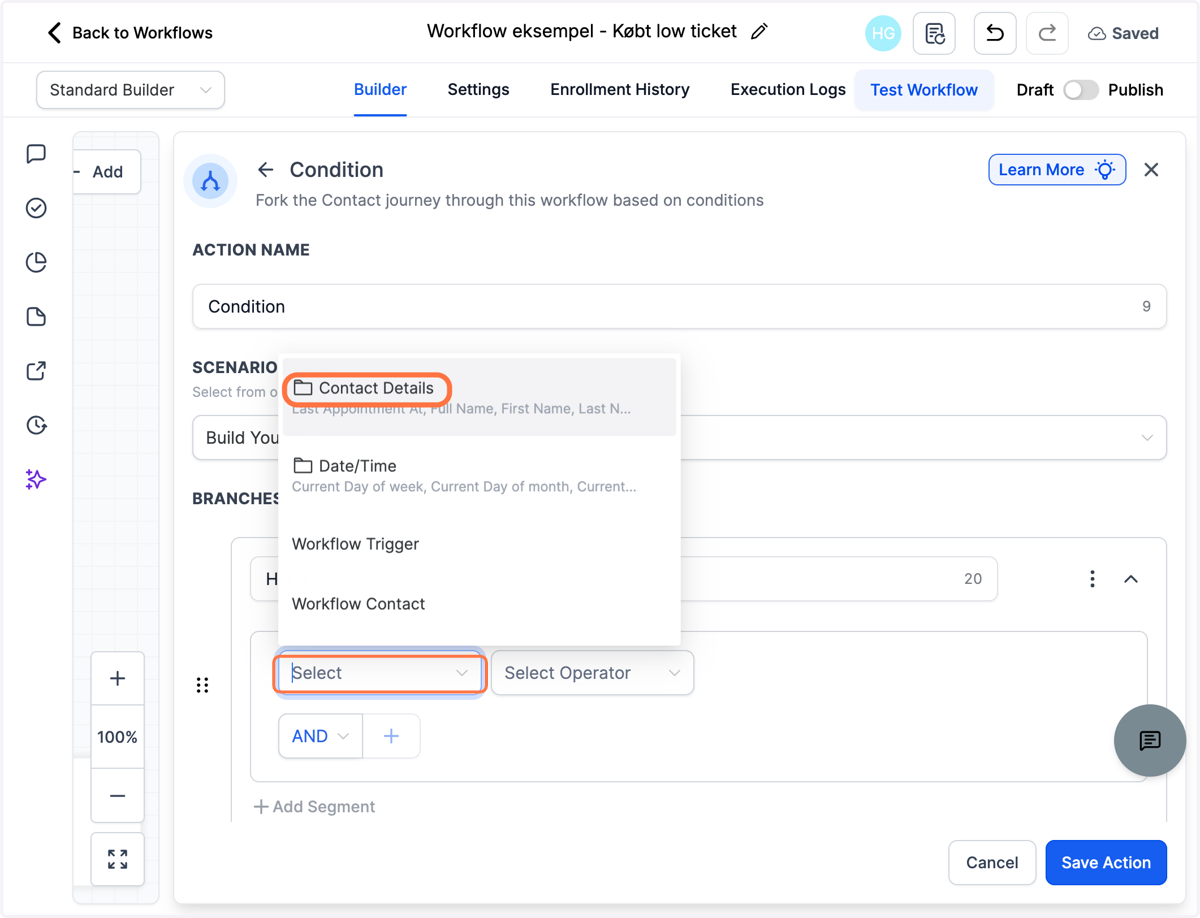Open the version history notes icon

click(935, 33)
